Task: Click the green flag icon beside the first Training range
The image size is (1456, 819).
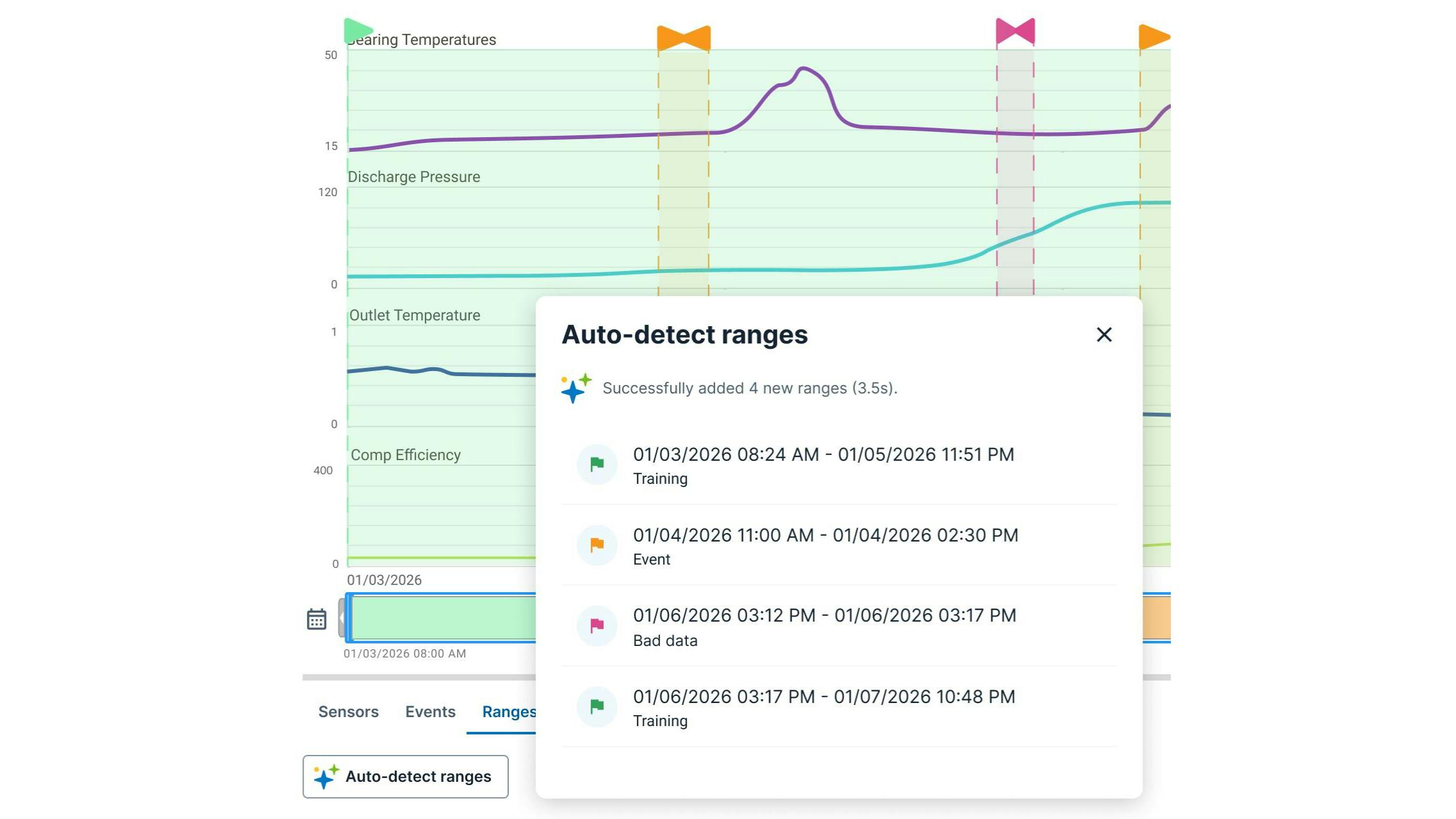Action: coord(596,464)
